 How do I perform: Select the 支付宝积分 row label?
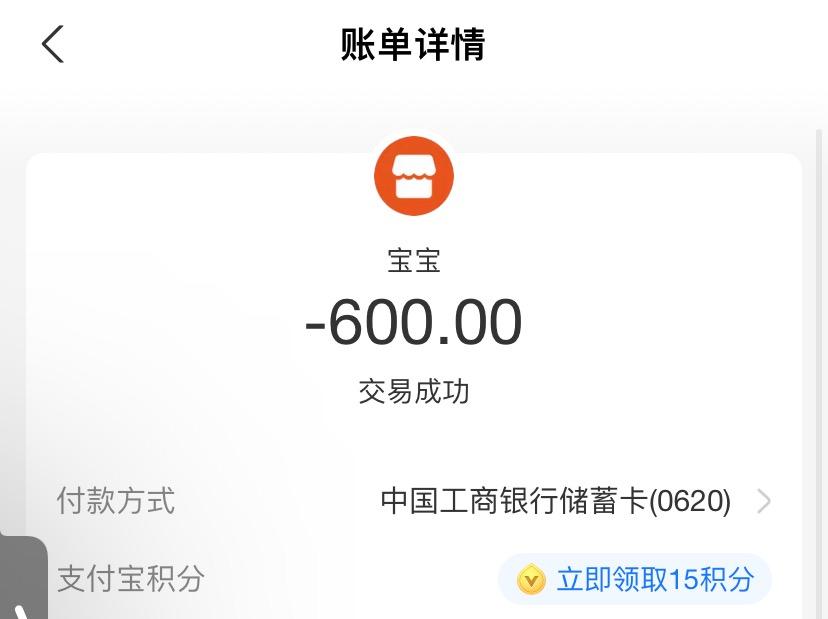[130, 579]
